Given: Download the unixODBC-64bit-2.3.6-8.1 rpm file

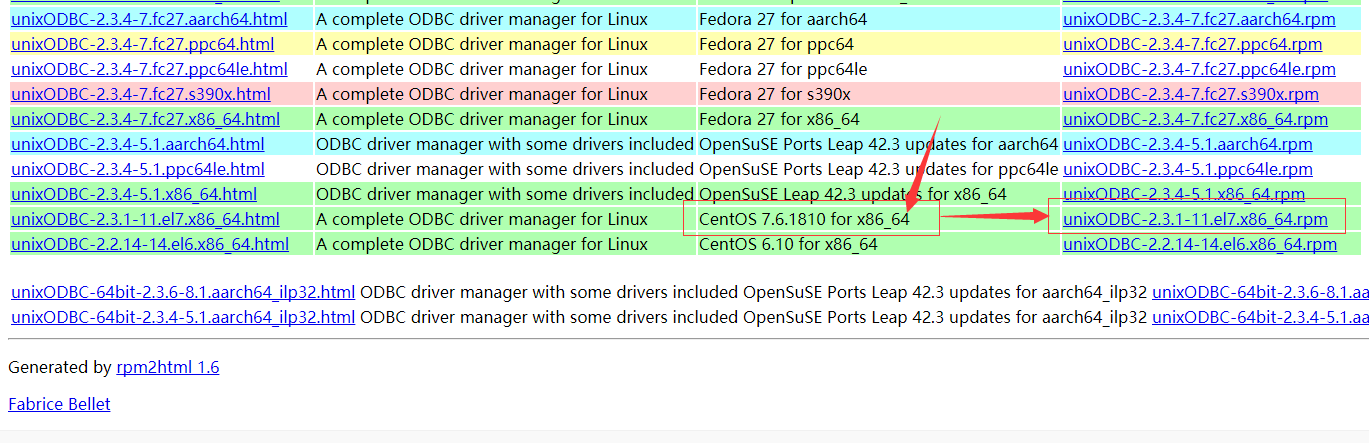Looking at the screenshot, I should [1260, 293].
